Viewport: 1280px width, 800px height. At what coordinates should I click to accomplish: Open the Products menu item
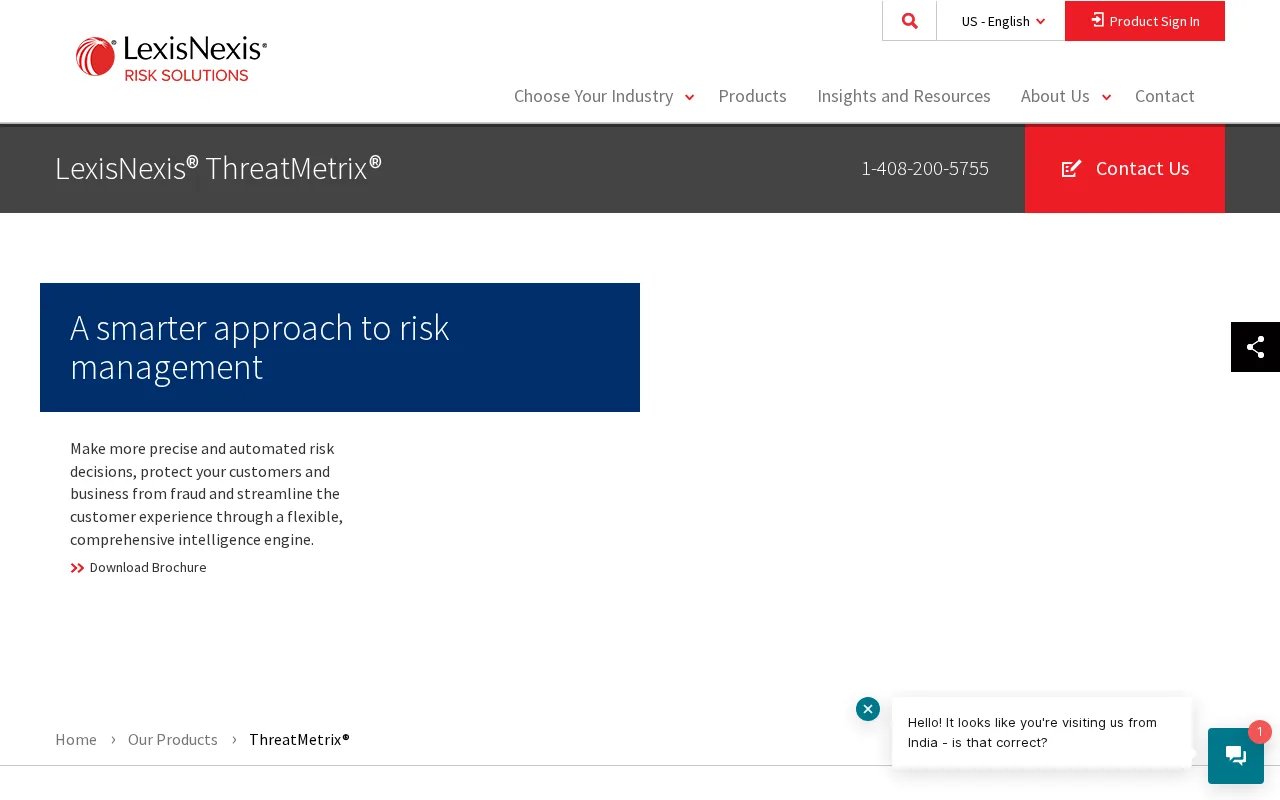click(752, 96)
